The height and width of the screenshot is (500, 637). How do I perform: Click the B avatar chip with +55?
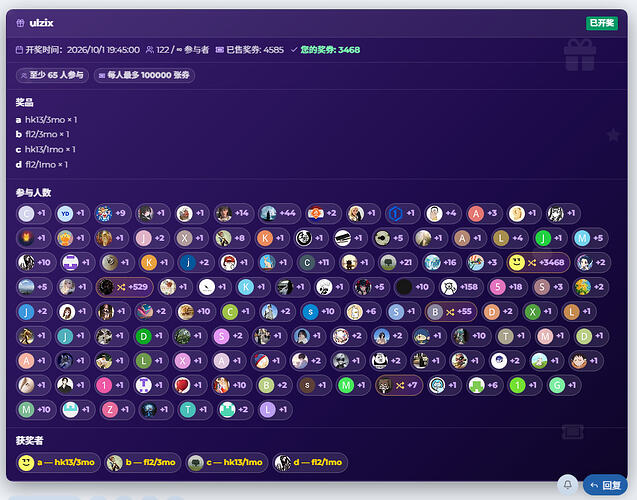[451, 312]
